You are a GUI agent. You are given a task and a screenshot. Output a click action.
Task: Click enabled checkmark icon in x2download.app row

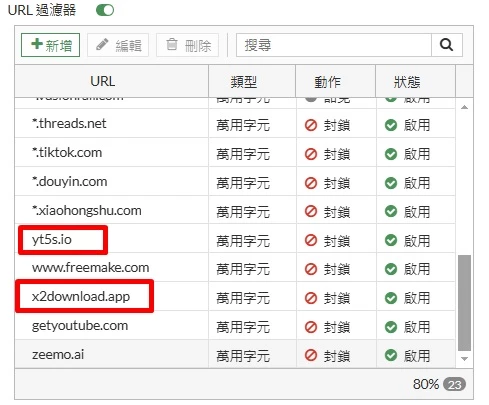(391, 298)
